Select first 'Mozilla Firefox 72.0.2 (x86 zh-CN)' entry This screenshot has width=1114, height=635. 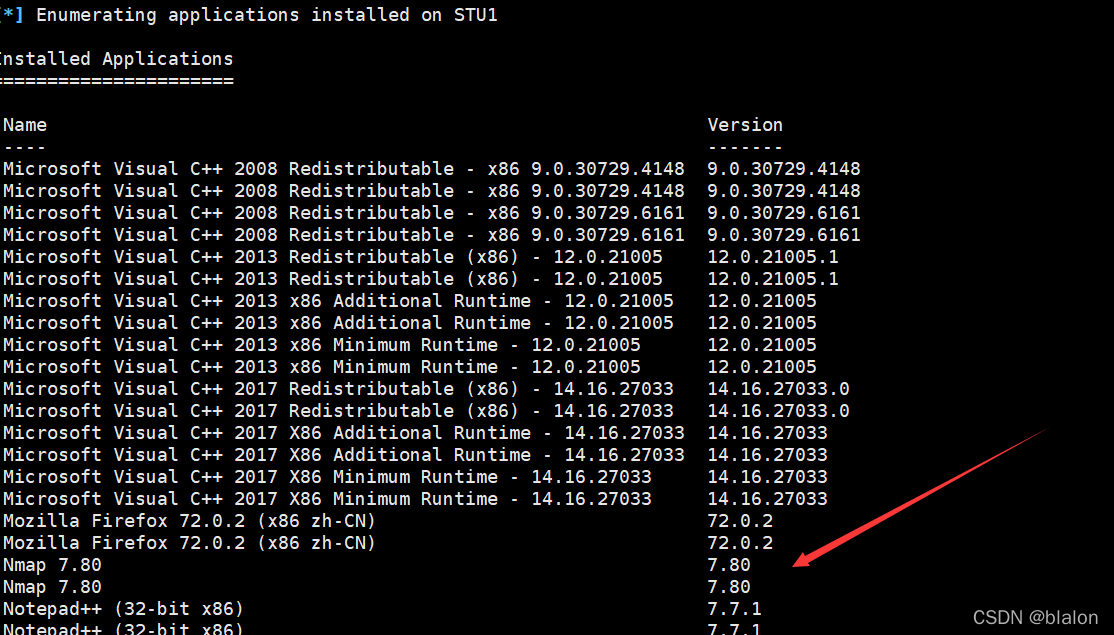[x=189, y=521]
